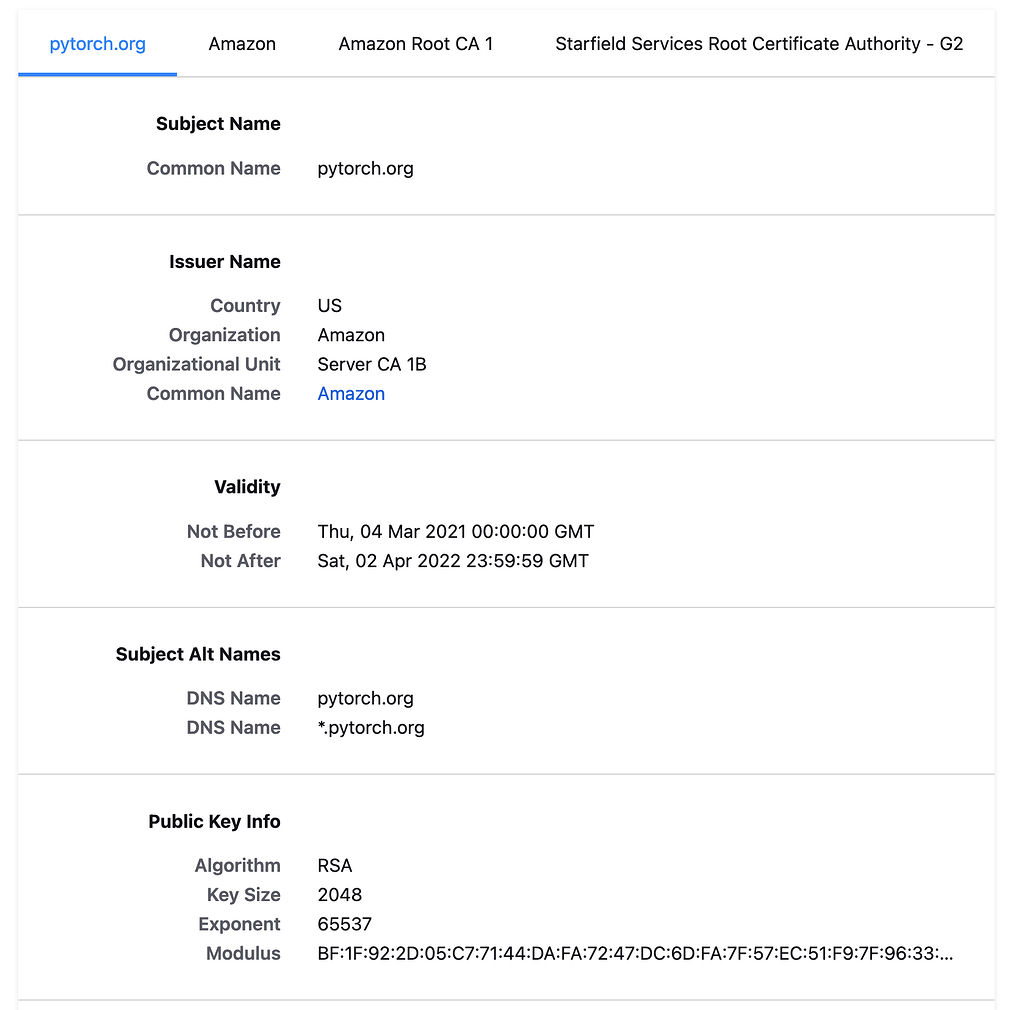Click the RSA algorithm value
This screenshot has height=1010, width=1024.
click(335, 866)
